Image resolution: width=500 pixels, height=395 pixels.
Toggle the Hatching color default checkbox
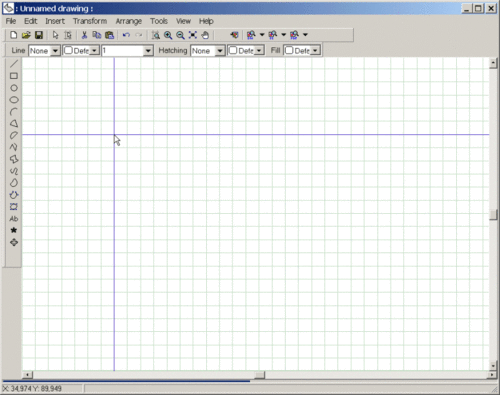233,50
